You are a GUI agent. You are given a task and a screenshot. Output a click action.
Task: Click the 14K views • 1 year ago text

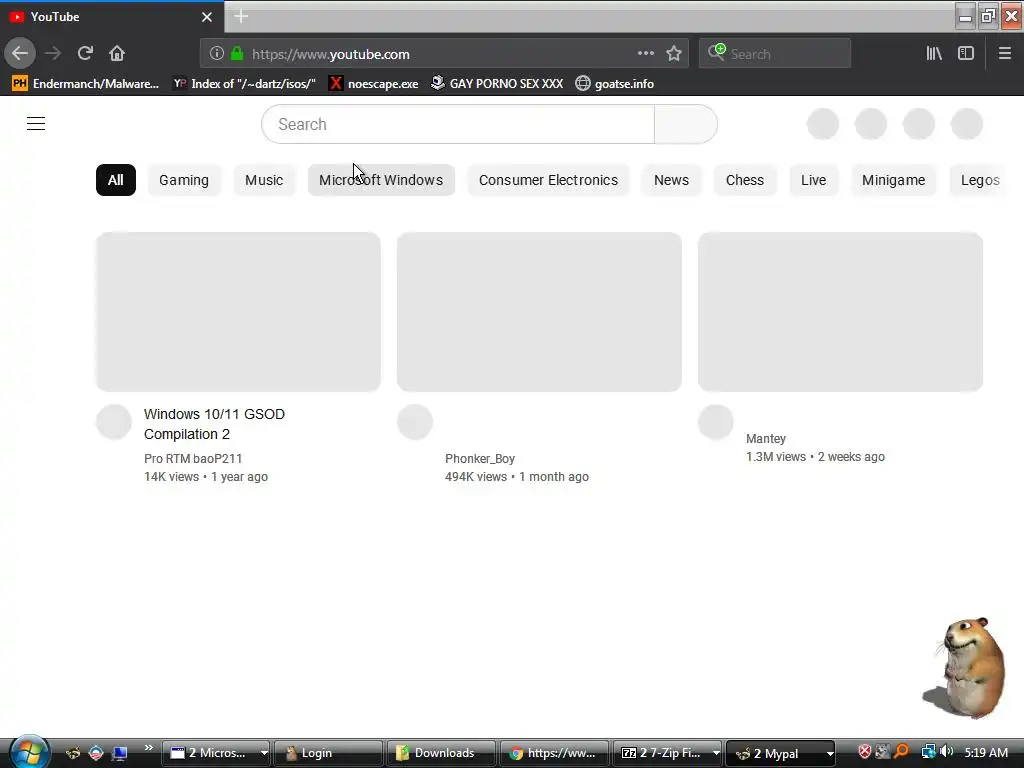[x=206, y=477]
